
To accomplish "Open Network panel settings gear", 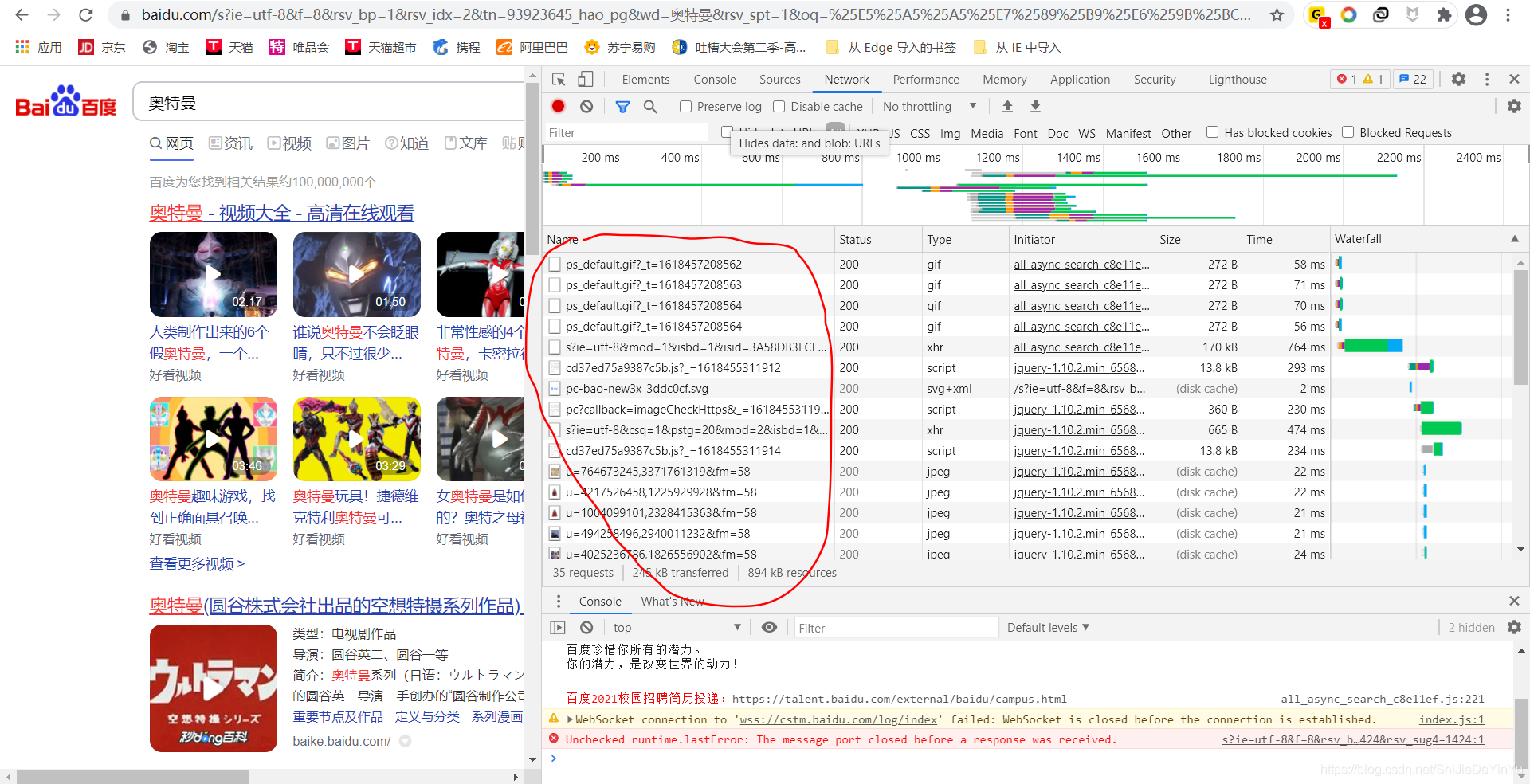I will pos(1514,106).
